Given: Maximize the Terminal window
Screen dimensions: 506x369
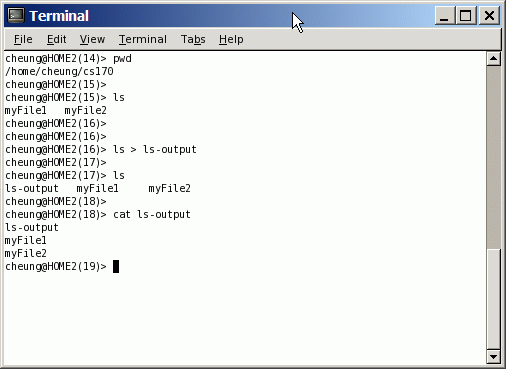Looking at the screenshot, I should pos(466,16).
